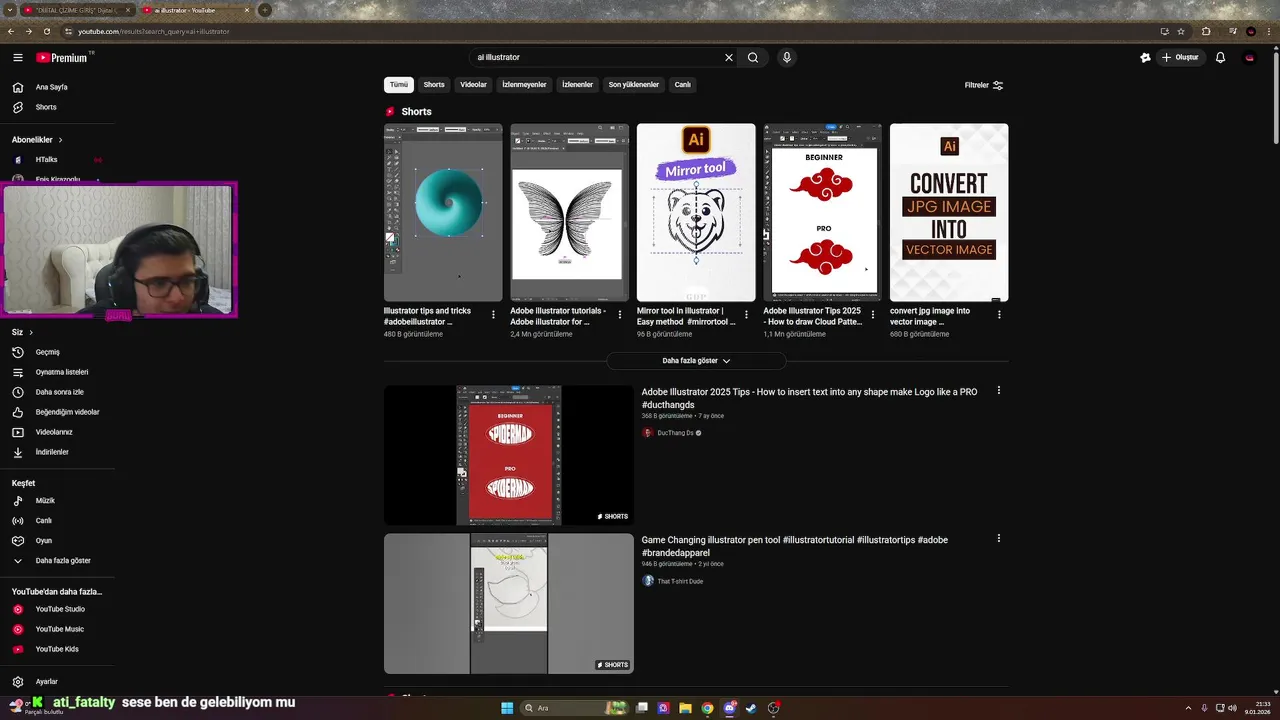Open the YouTube hamburger guide menu
Image resolution: width=1280 pixels, height=720 pixels.
coord(18,58)
